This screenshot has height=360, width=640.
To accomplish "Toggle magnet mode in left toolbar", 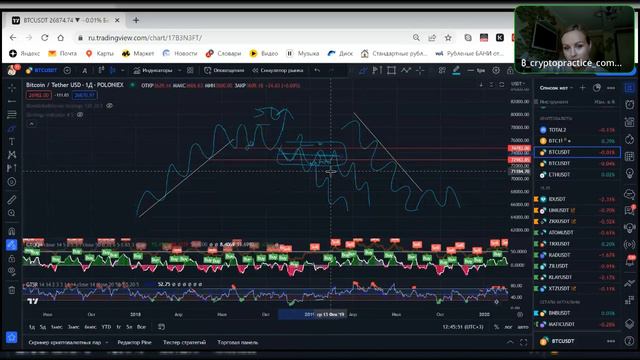I will 12,231.
